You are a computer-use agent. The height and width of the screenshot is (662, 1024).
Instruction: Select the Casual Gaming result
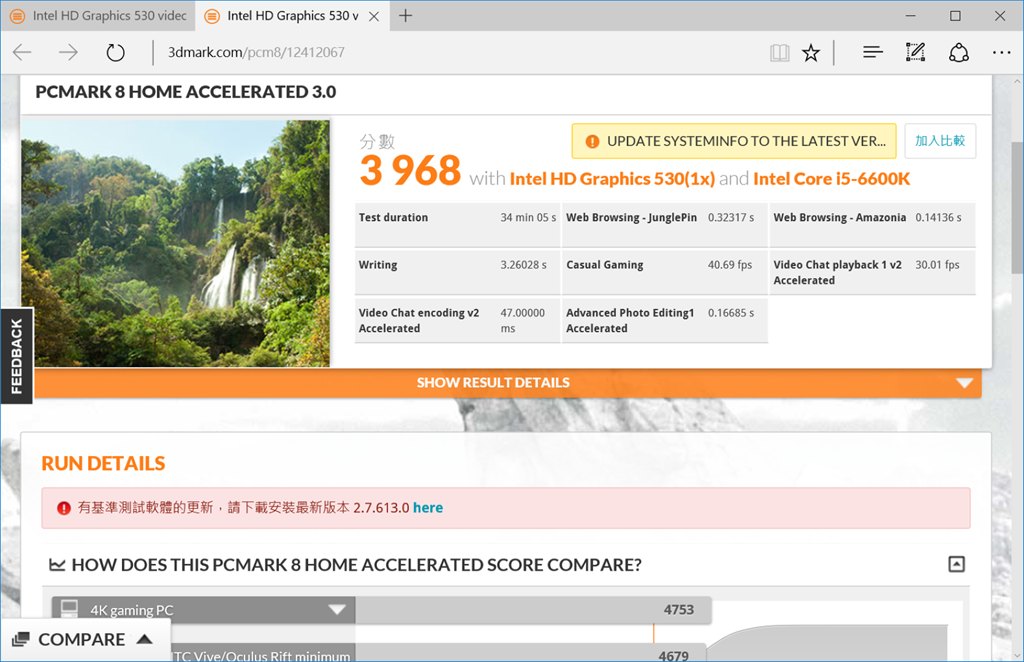pyautogui.click(x=665, y=272)
